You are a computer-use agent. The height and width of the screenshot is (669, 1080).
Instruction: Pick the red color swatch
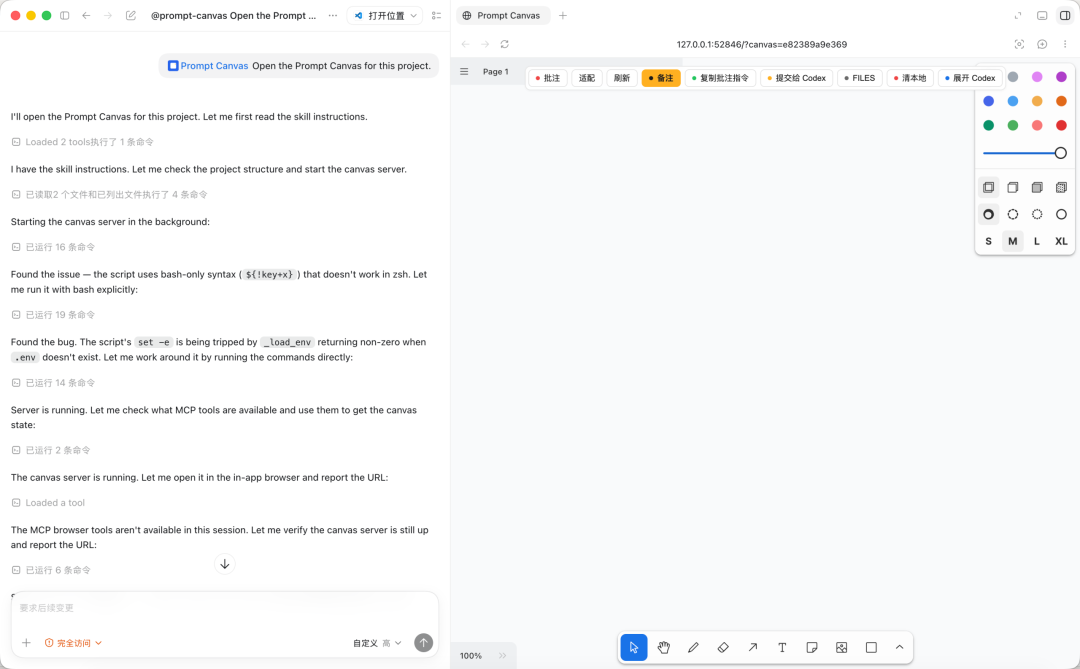1061,125
